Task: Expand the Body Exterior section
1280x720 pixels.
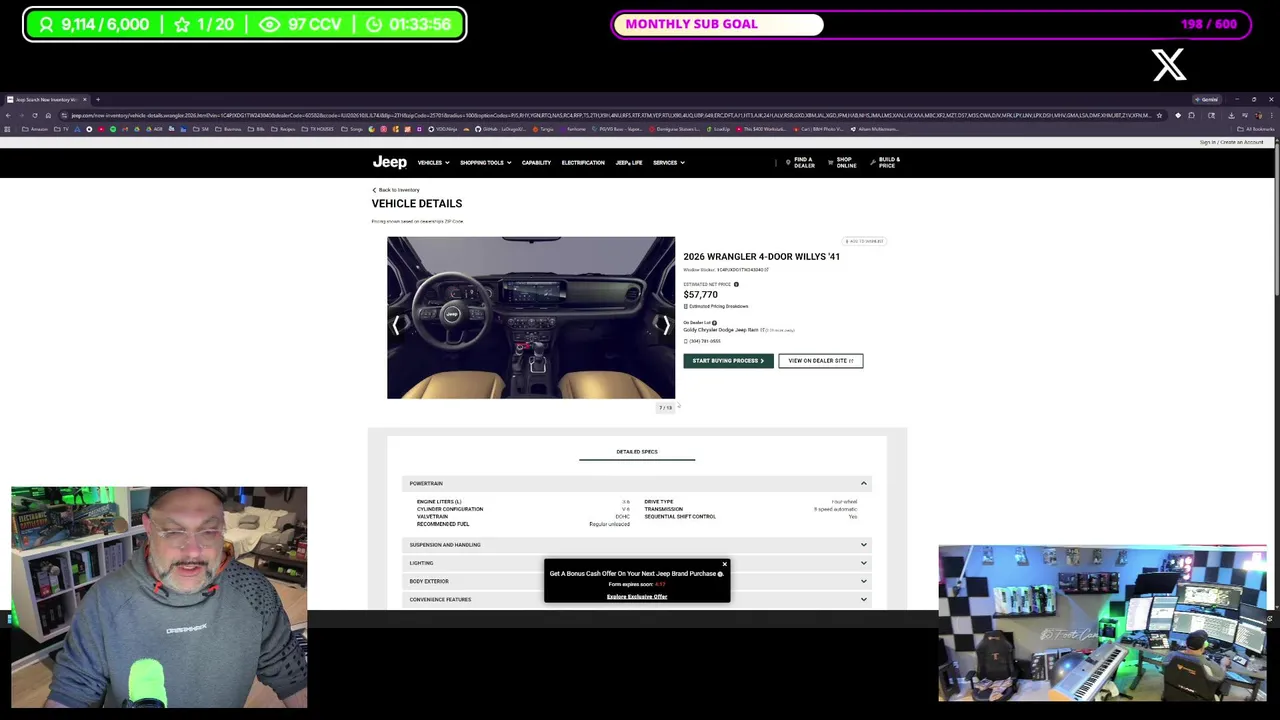Action: [637, 581]
